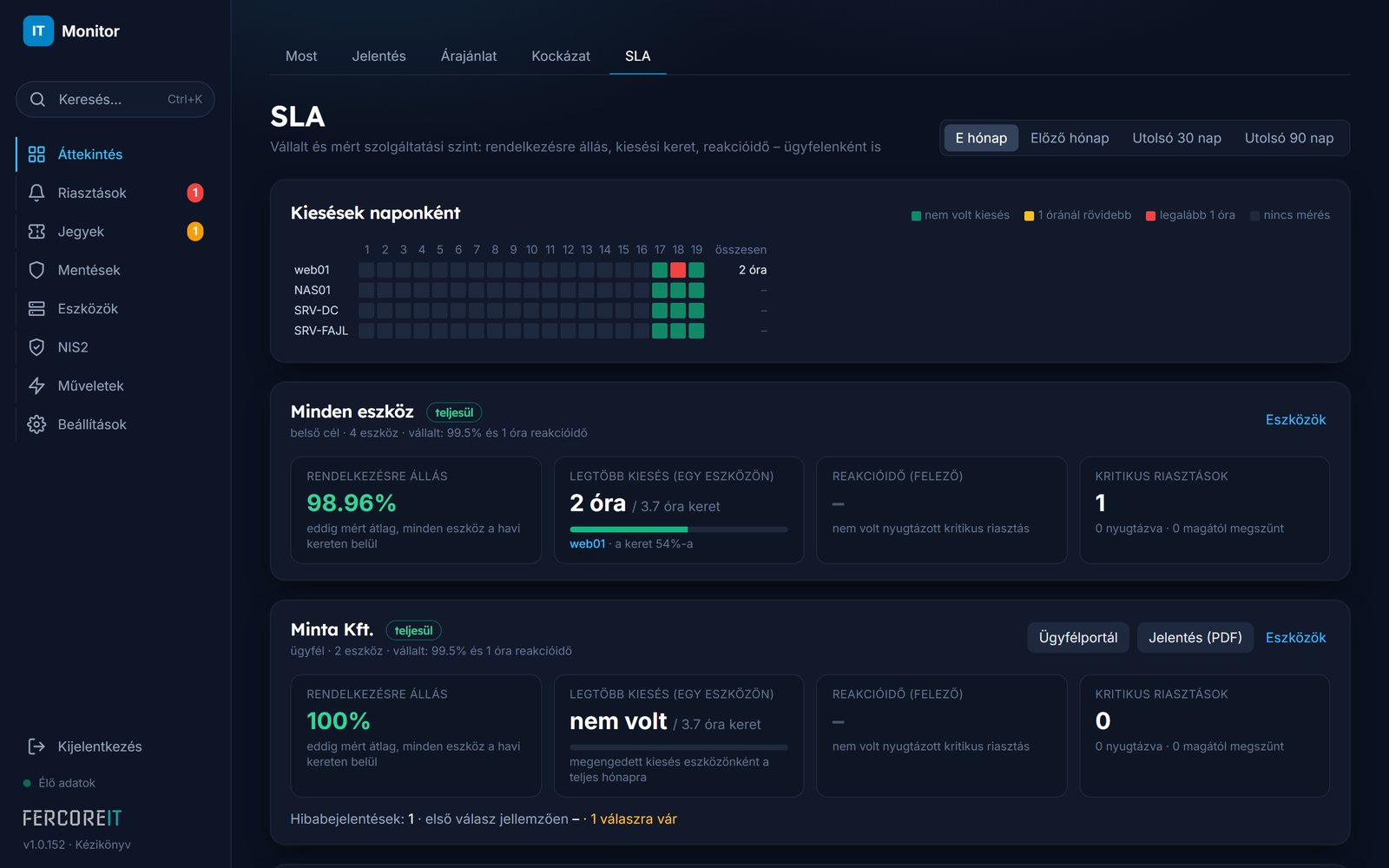Click the Eszközök server icon

click(36, 309)
